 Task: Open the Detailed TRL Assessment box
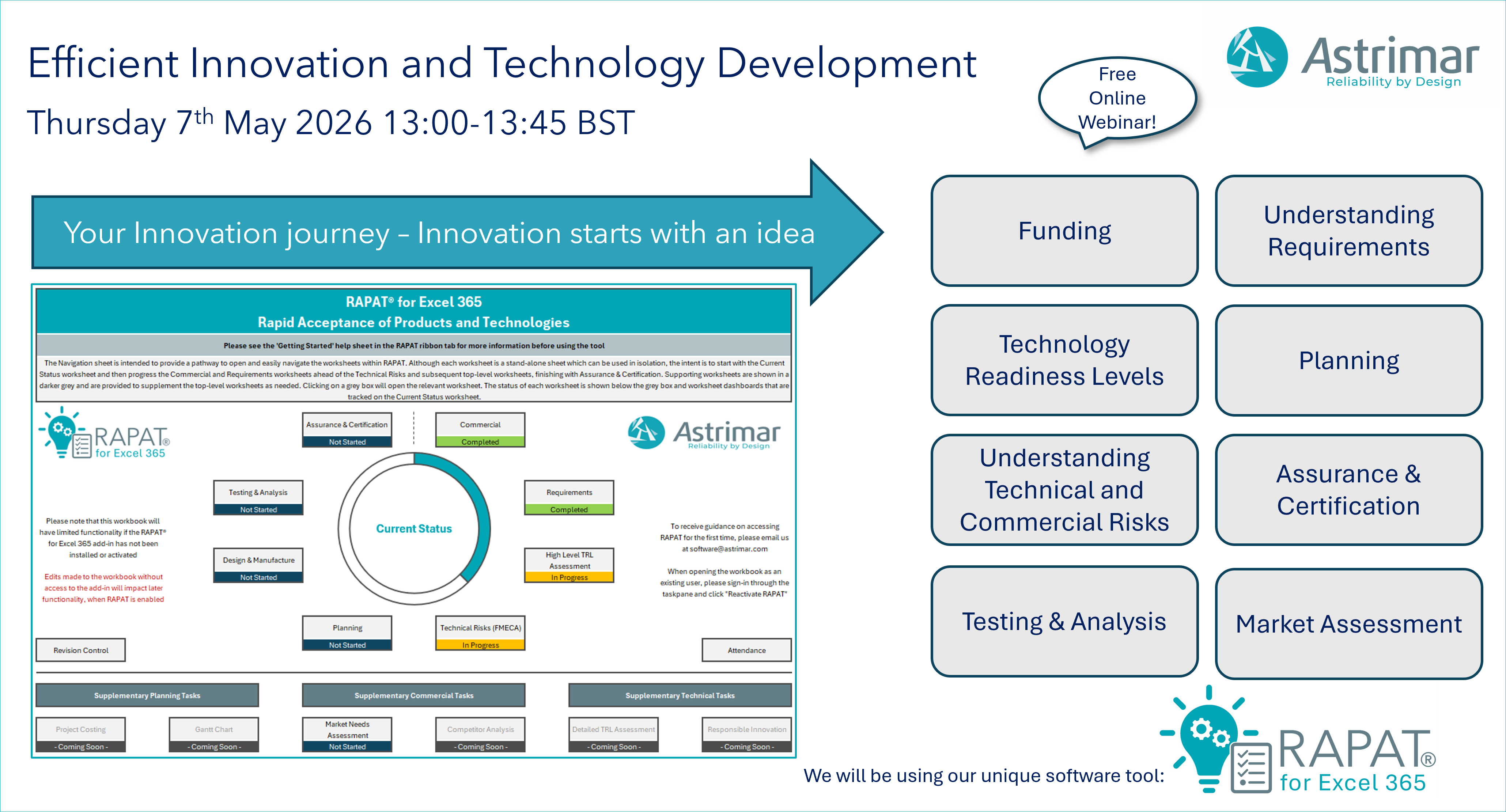pyautogui.click(x=613, y=735)
